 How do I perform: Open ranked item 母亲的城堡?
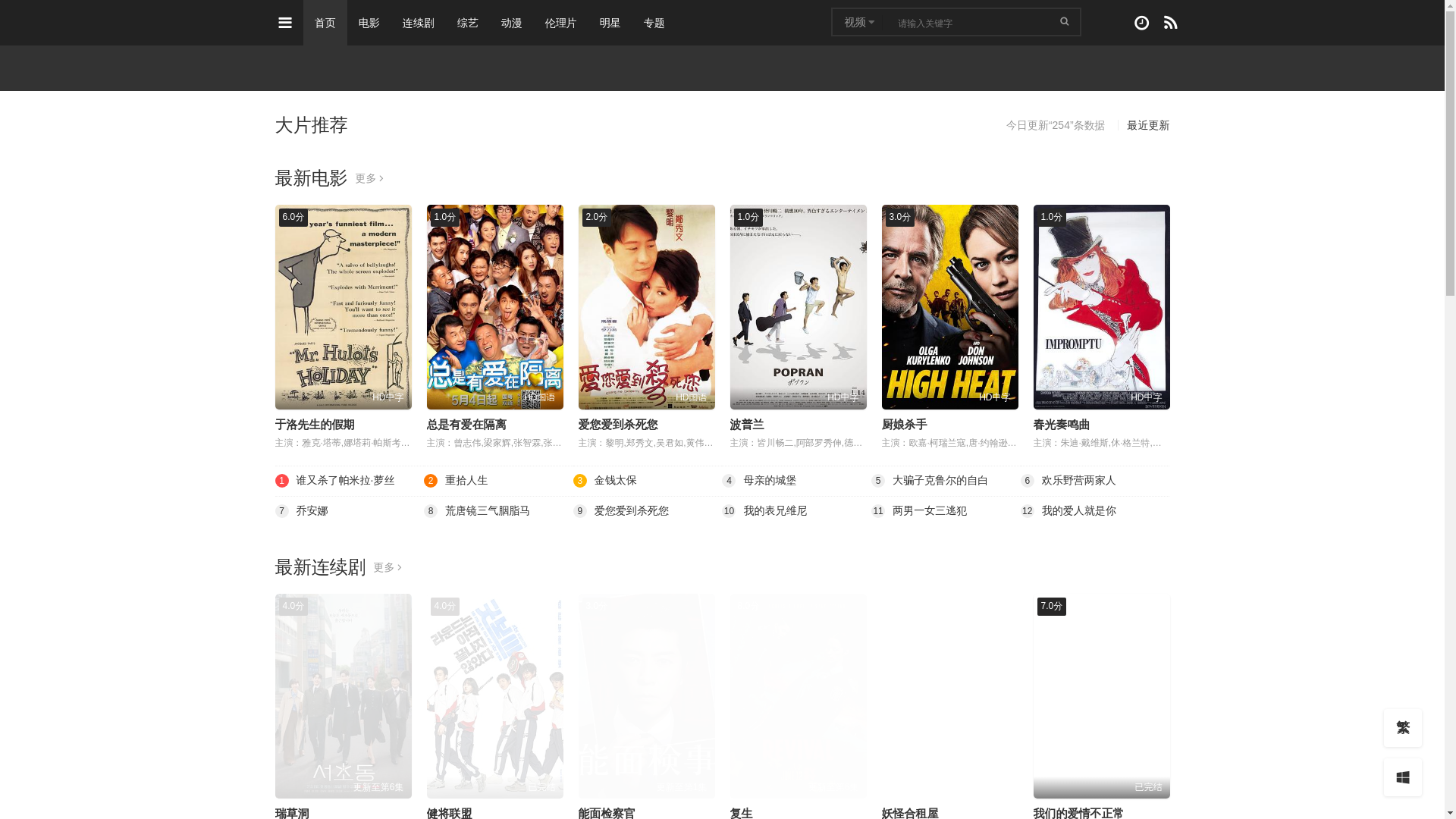coord(770,481)
